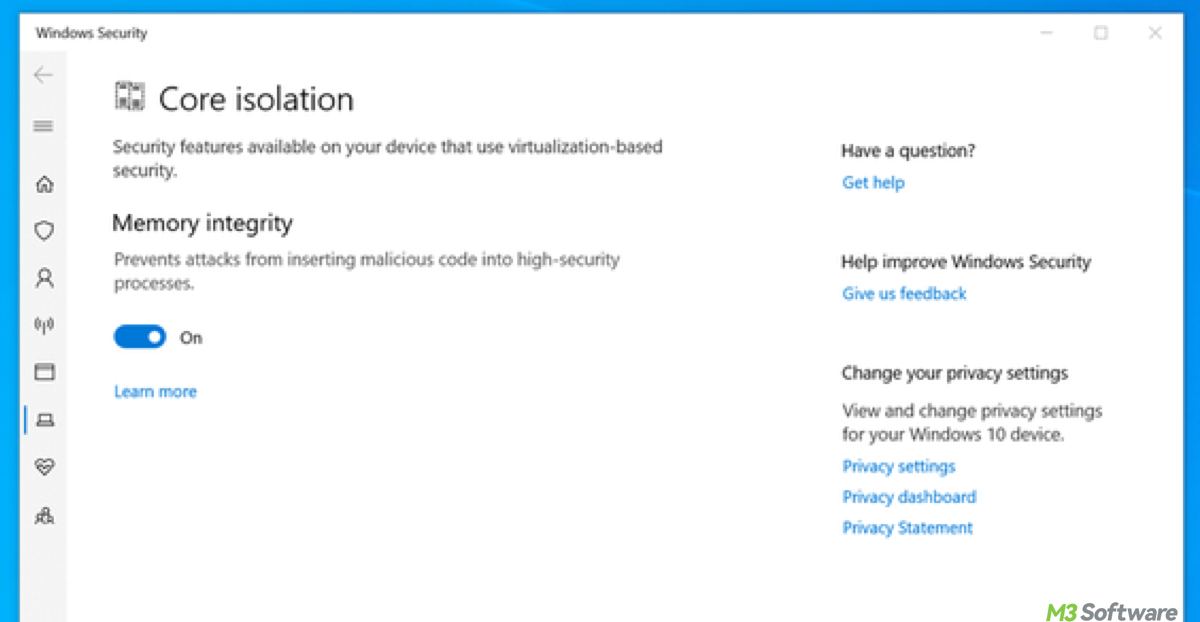Open Device performance & health heart icon
The height and width of the screenshot is (622, 1200).
tap(44, 467)
